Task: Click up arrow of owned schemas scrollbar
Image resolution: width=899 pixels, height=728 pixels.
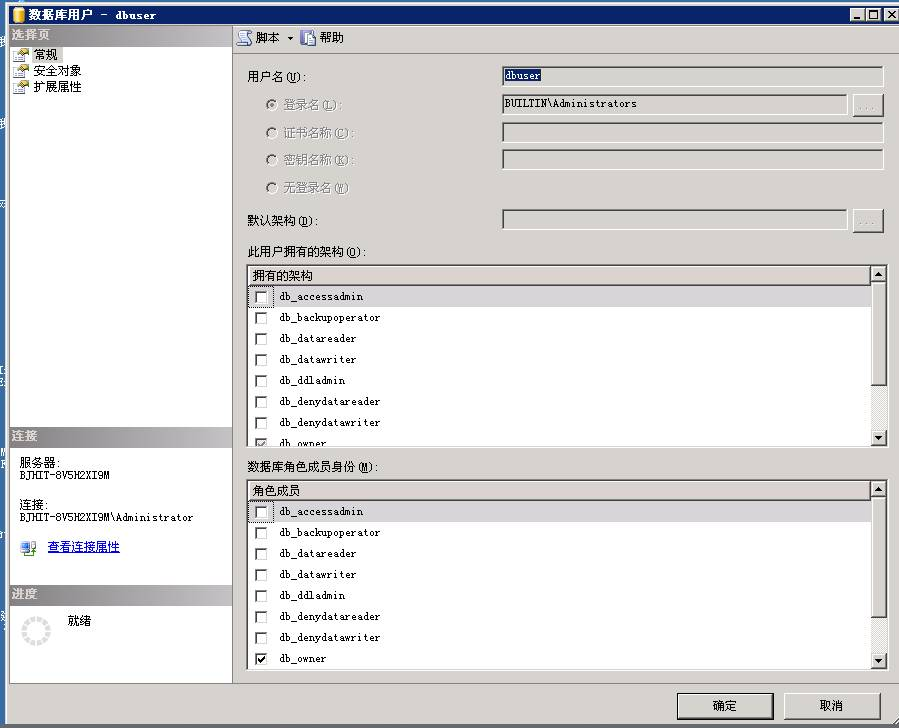Action: click(x=878, y=275)
